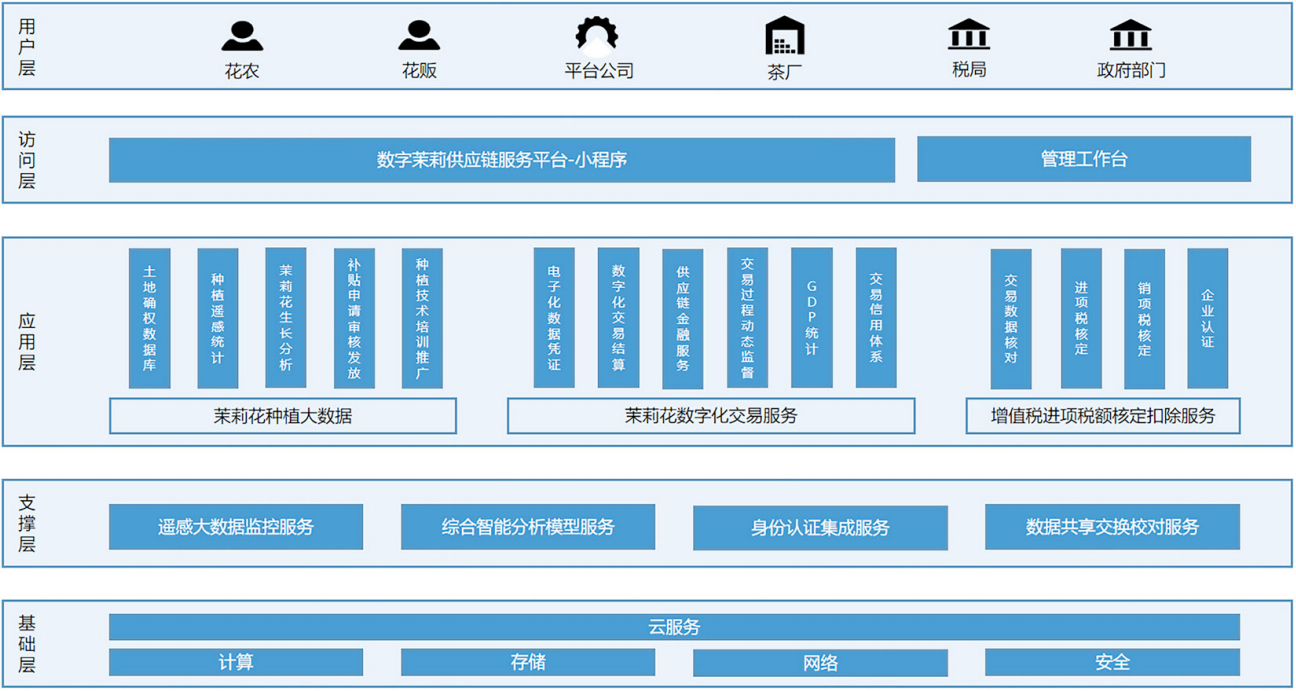Select the 税局 building icon
This screenshot has height=691, width=1296.
(x=968, y=35)
